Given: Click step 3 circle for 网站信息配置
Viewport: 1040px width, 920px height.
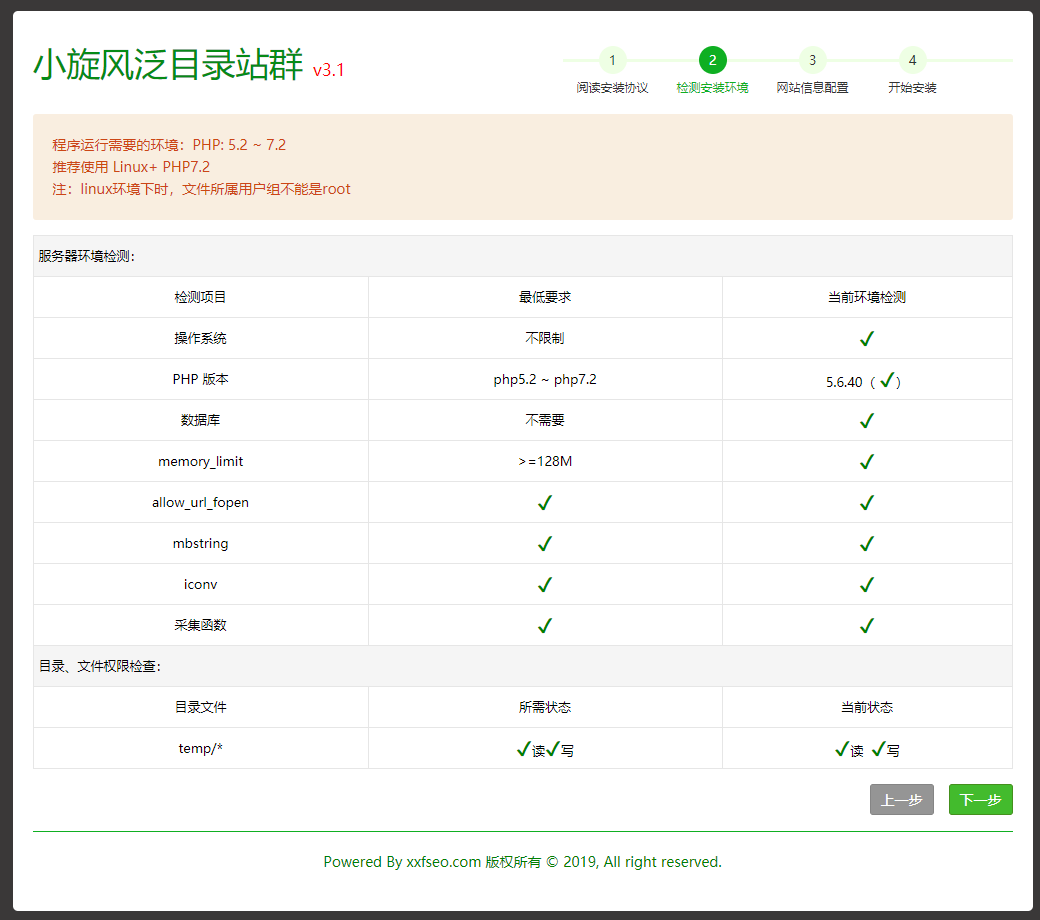Looking at the screenshot, I should (812, 60).
